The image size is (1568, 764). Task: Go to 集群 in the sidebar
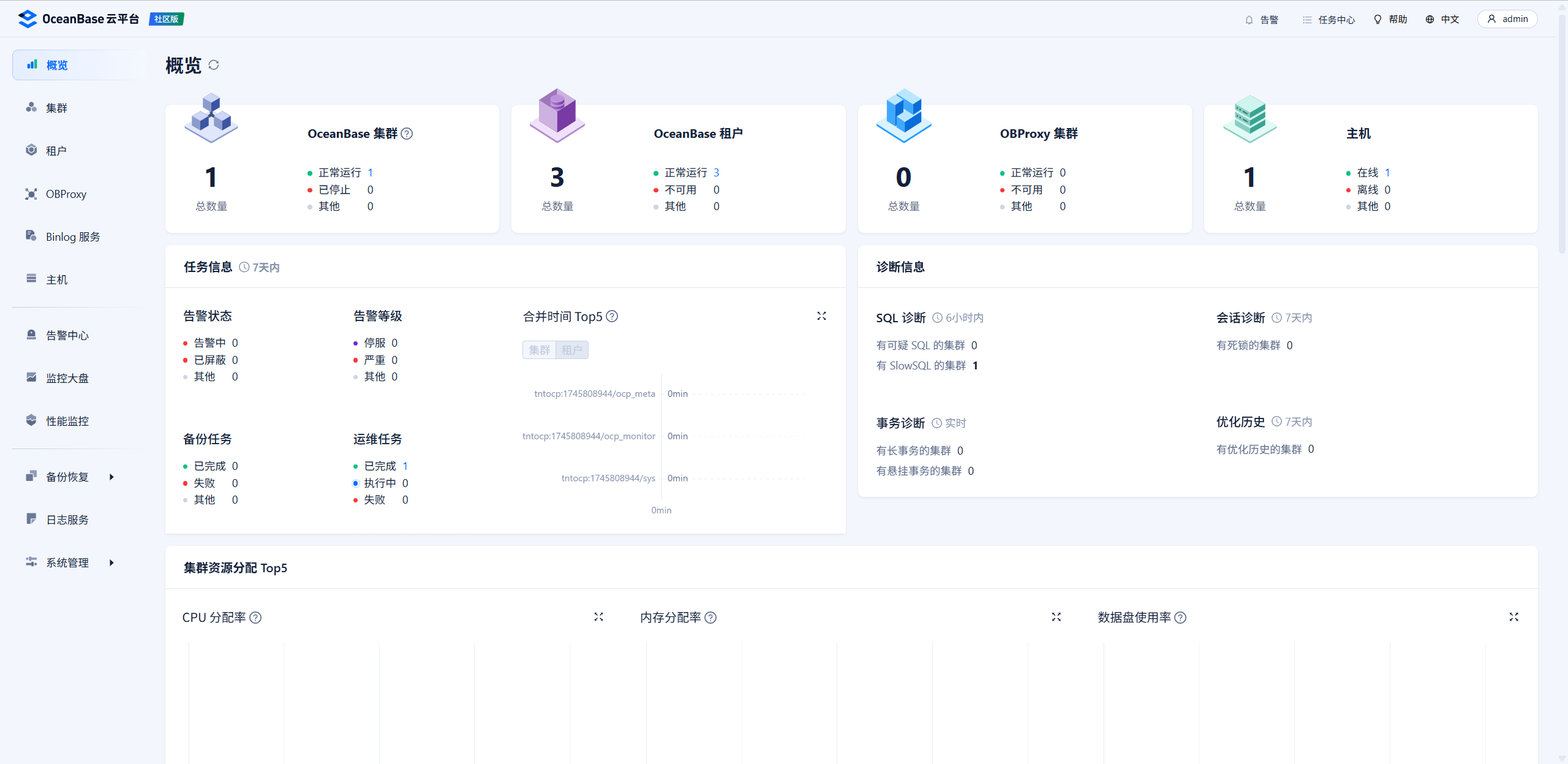(56, 108)
